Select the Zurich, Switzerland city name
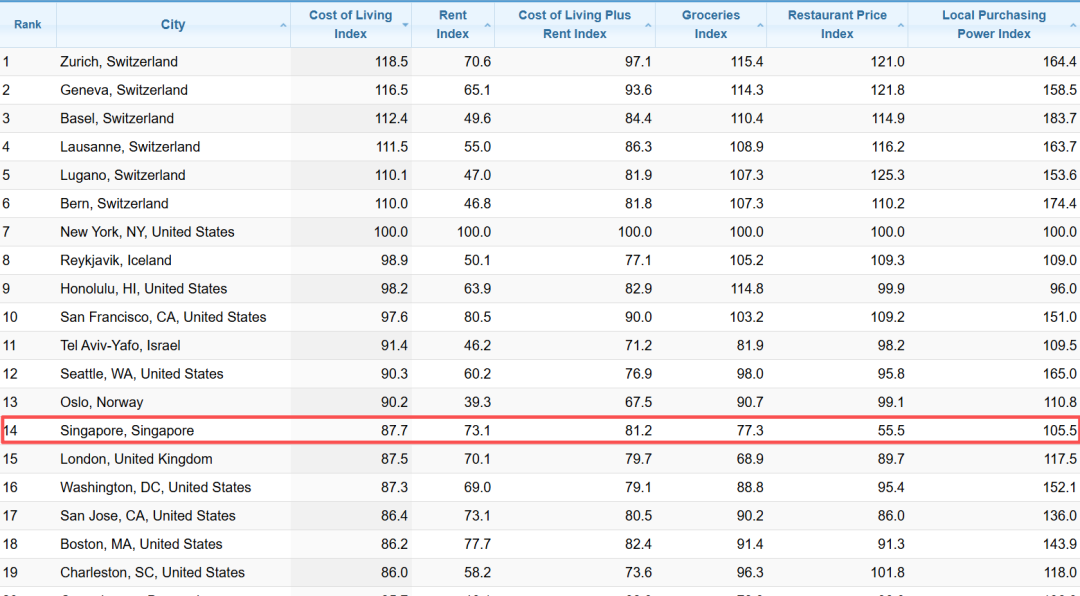Viewport: 1080px width, 596px height. click(119, 62)
